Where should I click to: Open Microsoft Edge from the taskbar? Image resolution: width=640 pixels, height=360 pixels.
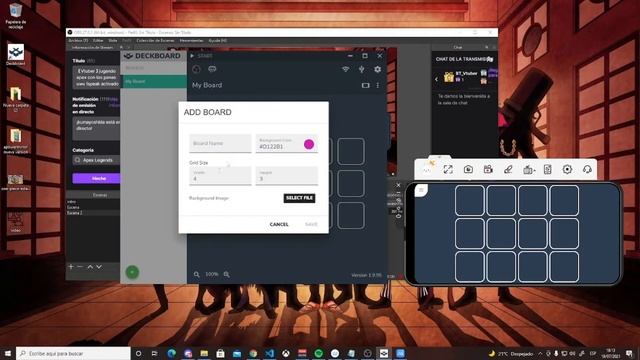point(171,353)
